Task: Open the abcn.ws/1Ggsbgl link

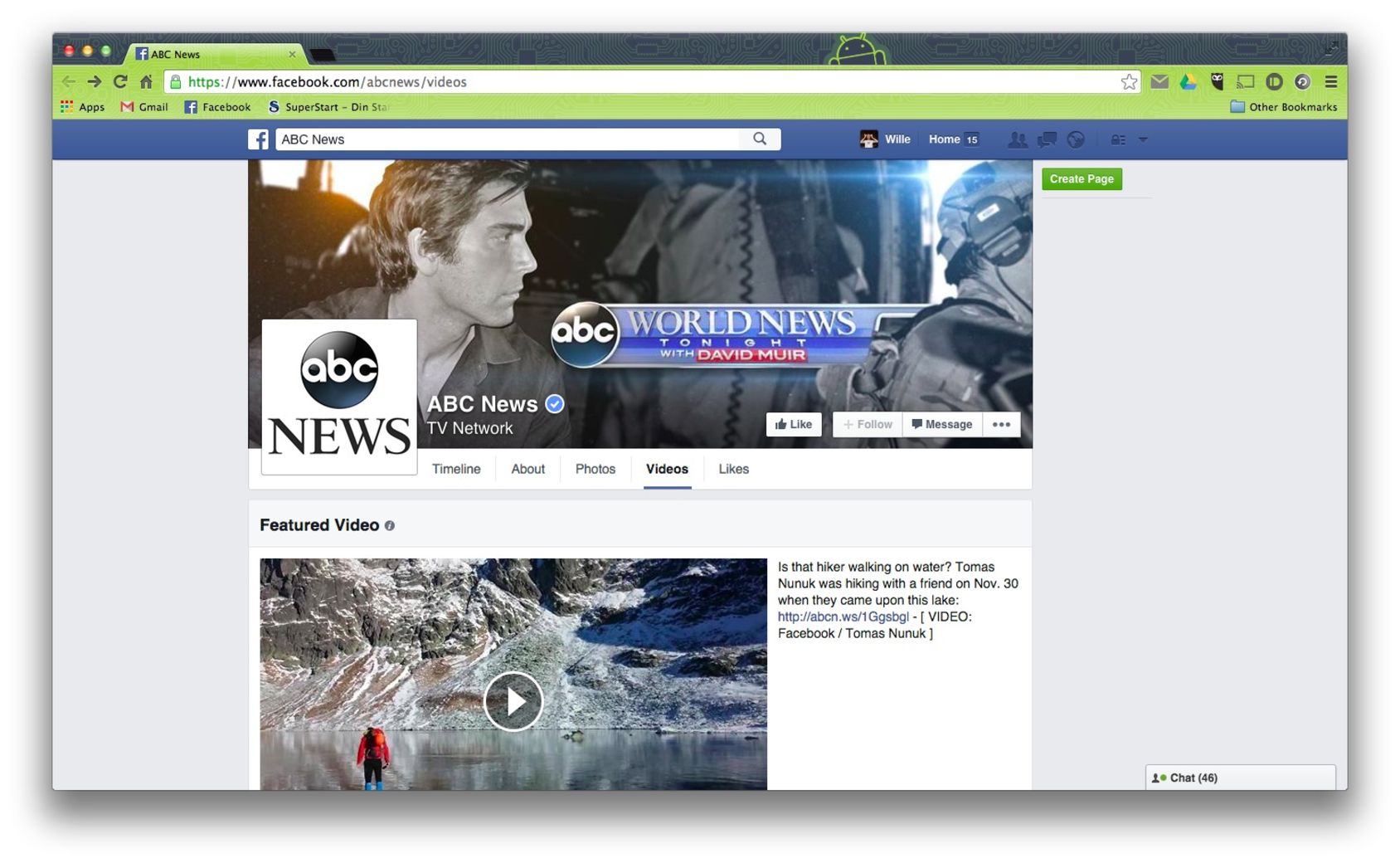Action: pos(843,617)
